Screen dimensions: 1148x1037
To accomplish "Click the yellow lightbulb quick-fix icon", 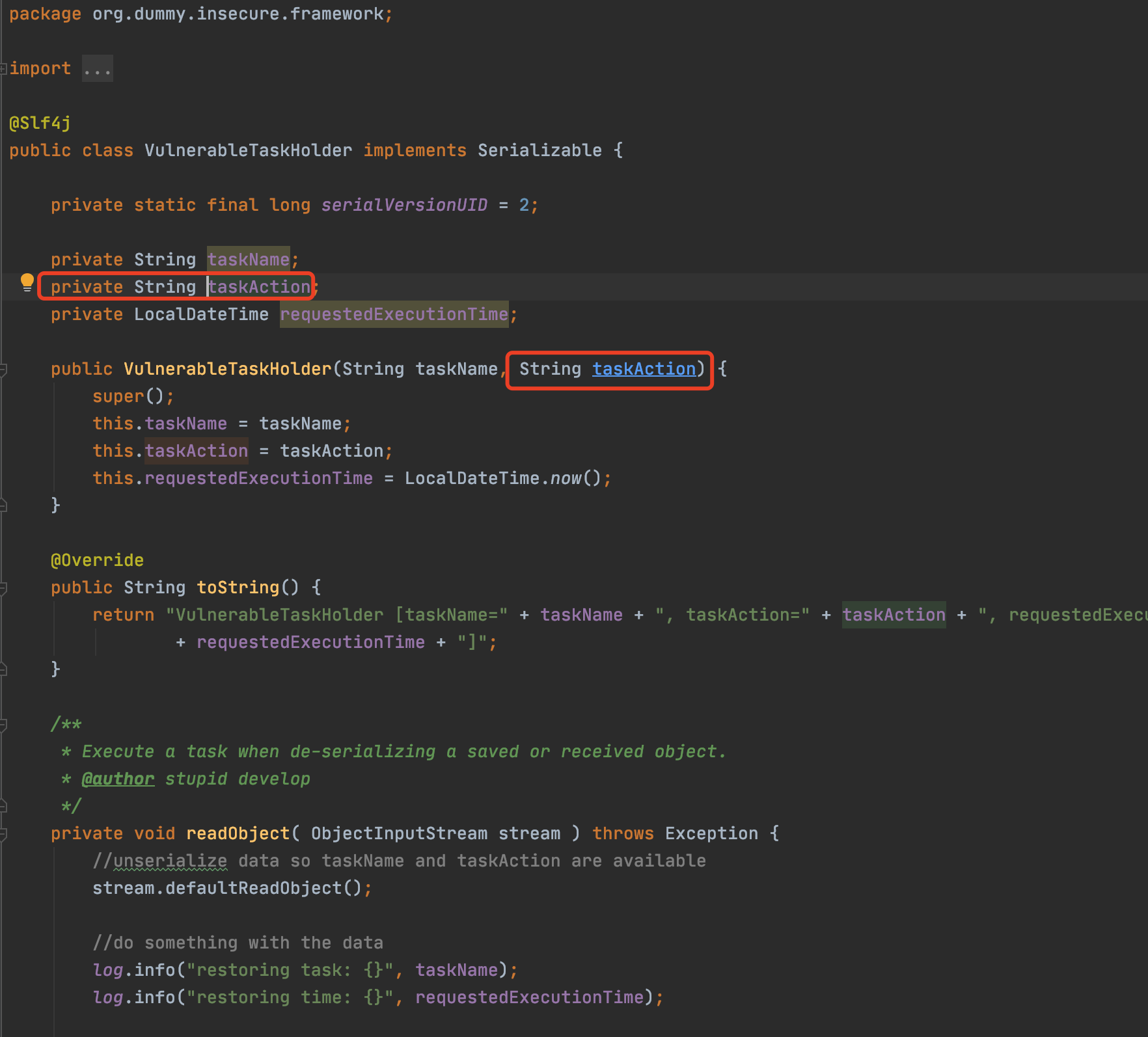I will tap(27, 282).
